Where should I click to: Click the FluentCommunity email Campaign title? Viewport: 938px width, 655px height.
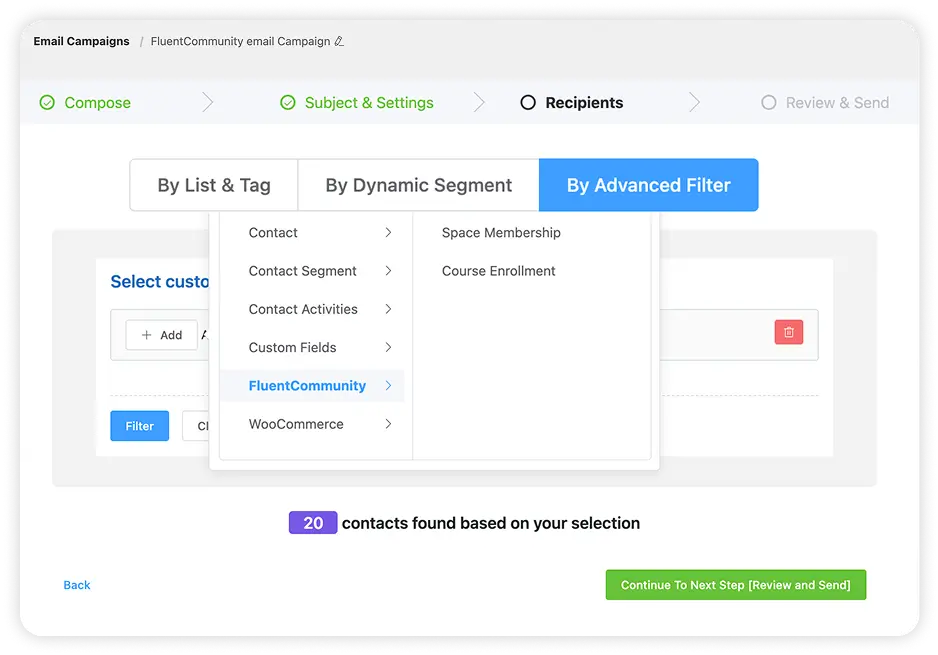coord(240,41)
